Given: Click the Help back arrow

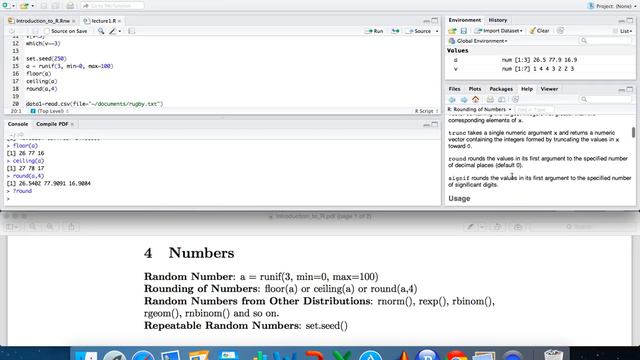Looking at the screenshot, I should coord(452,100).
